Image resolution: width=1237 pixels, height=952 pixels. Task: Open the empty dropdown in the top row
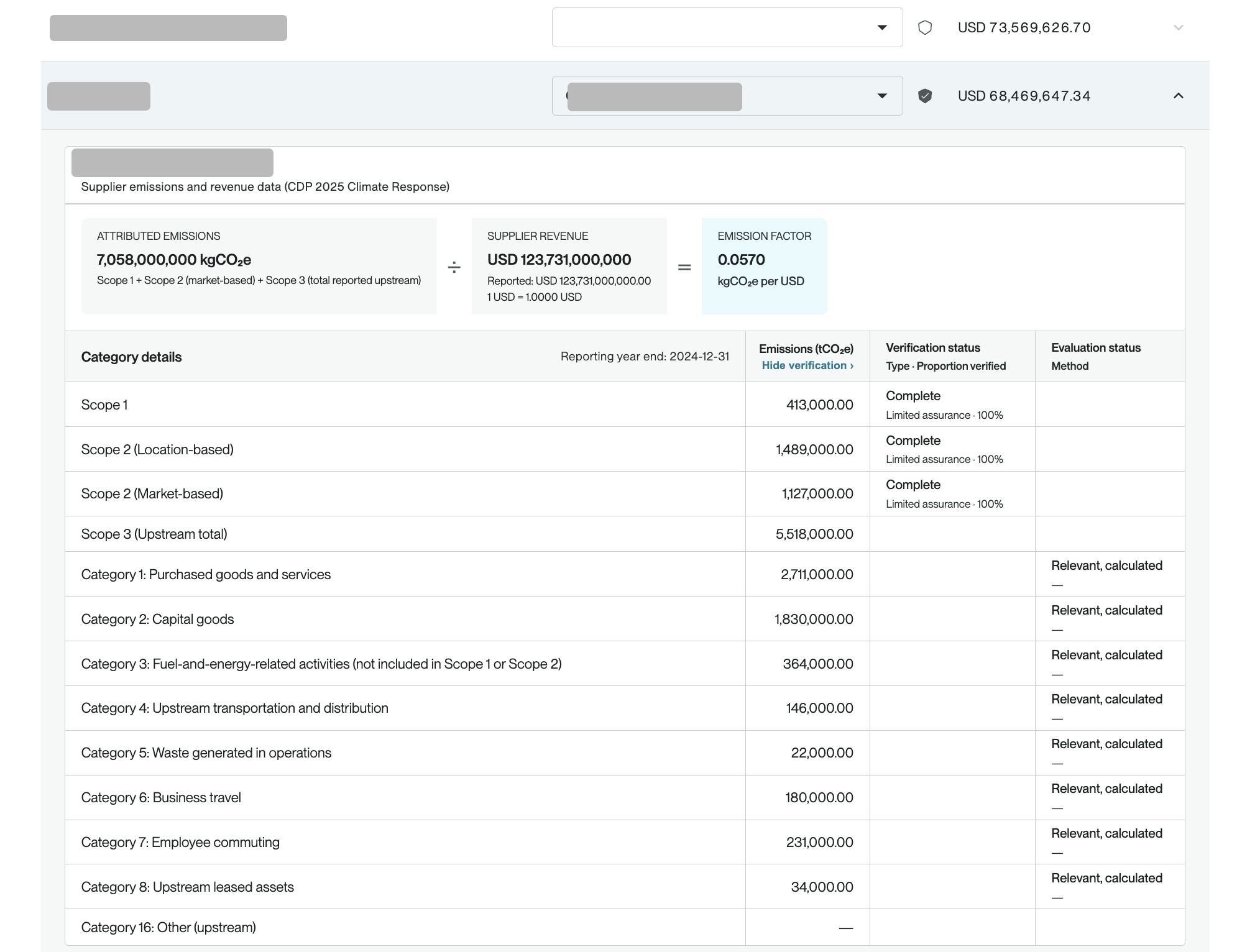coord(727,27)
